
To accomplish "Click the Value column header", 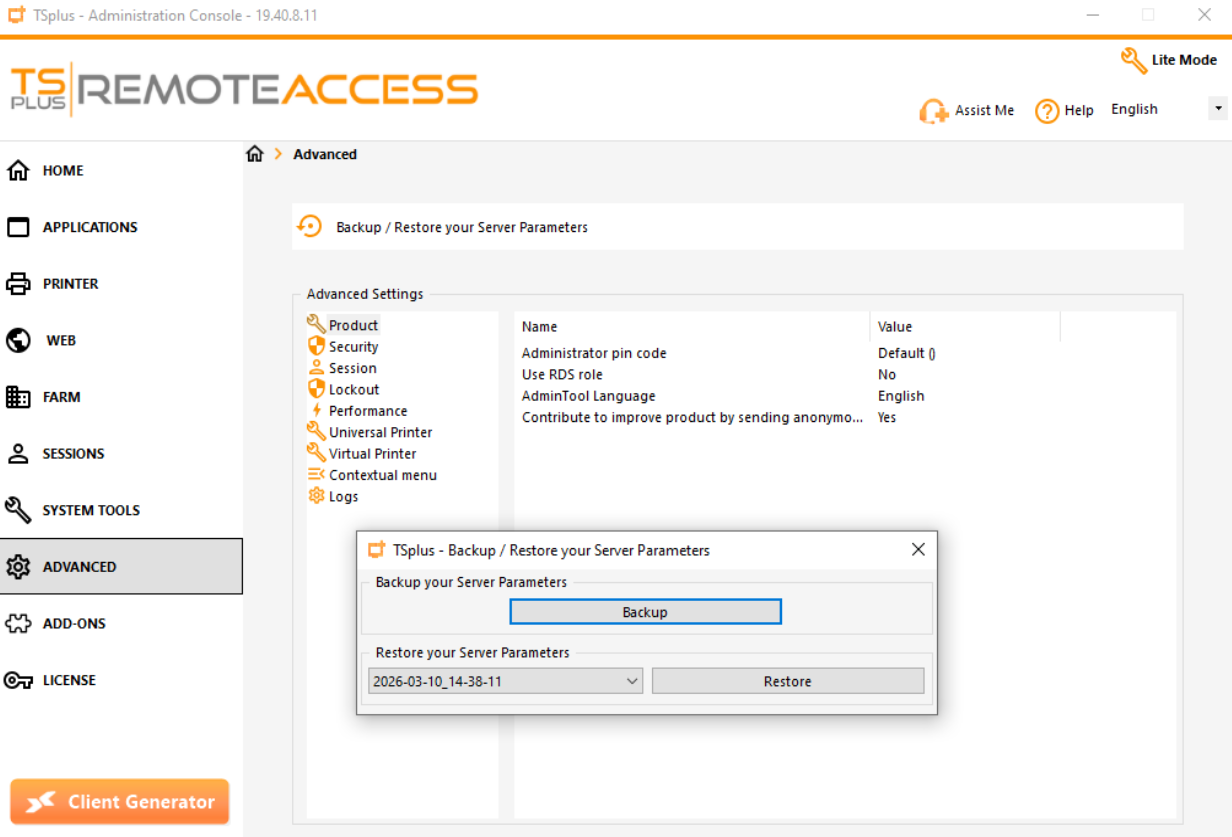I will coord(965,327).
